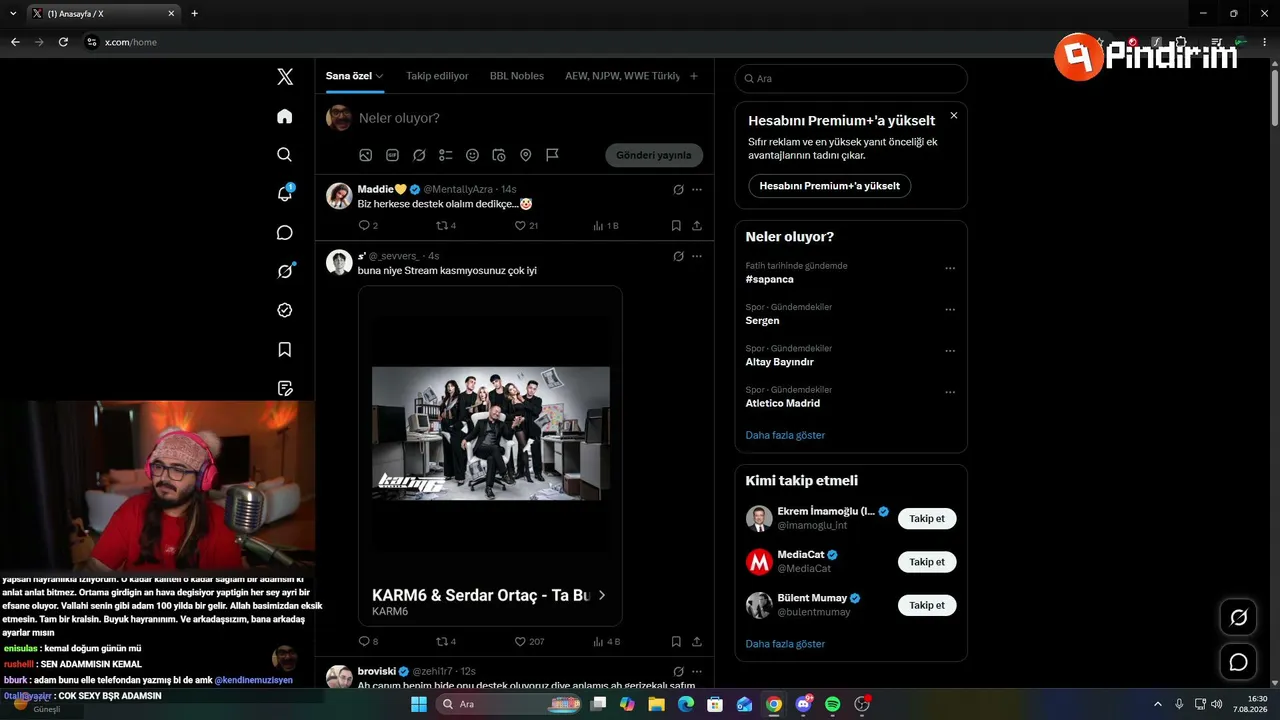
Task: Open more options on Maddie's post
Action: point(697,189)
